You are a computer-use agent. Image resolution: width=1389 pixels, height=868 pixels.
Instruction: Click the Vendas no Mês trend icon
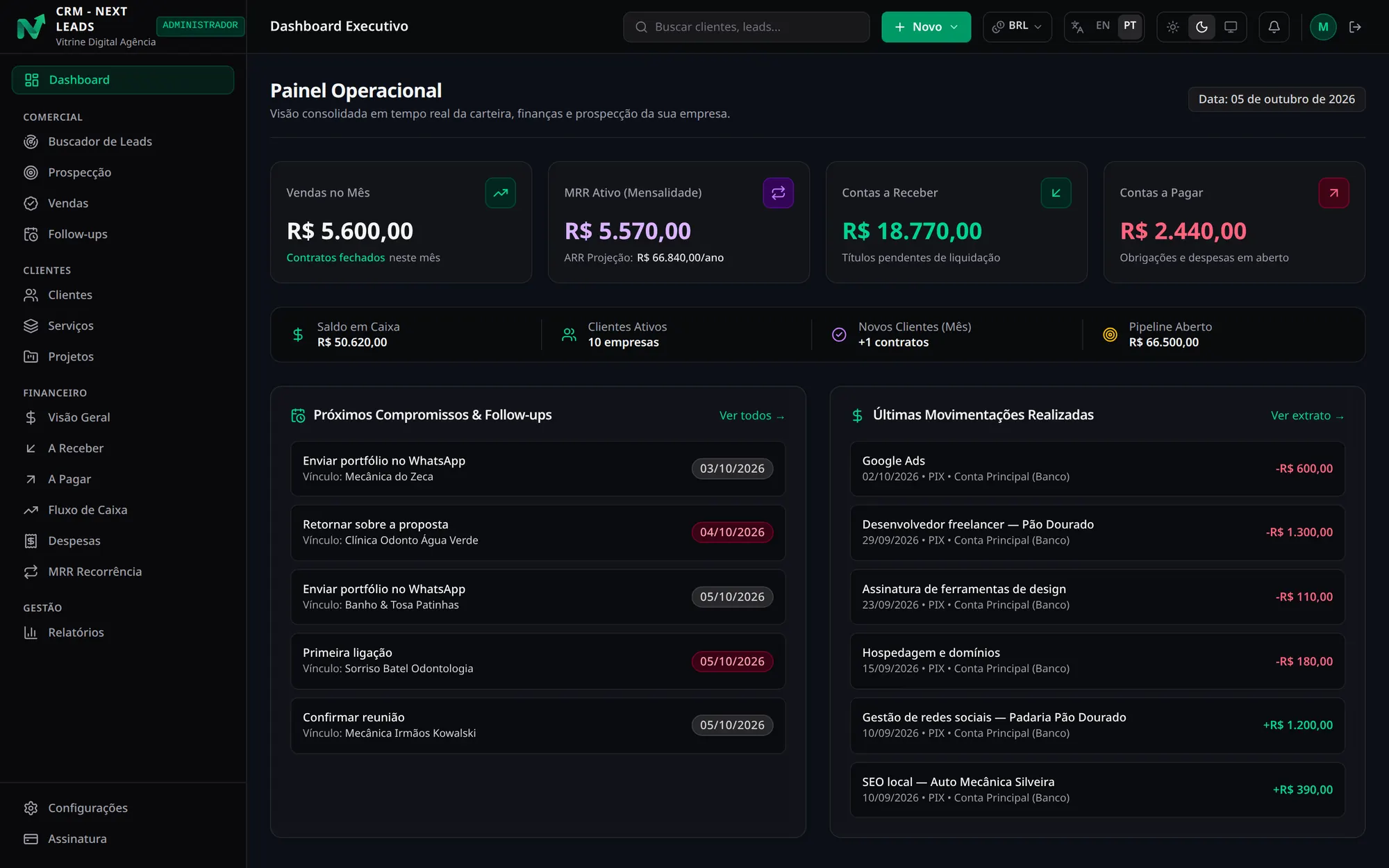point(500,193)
